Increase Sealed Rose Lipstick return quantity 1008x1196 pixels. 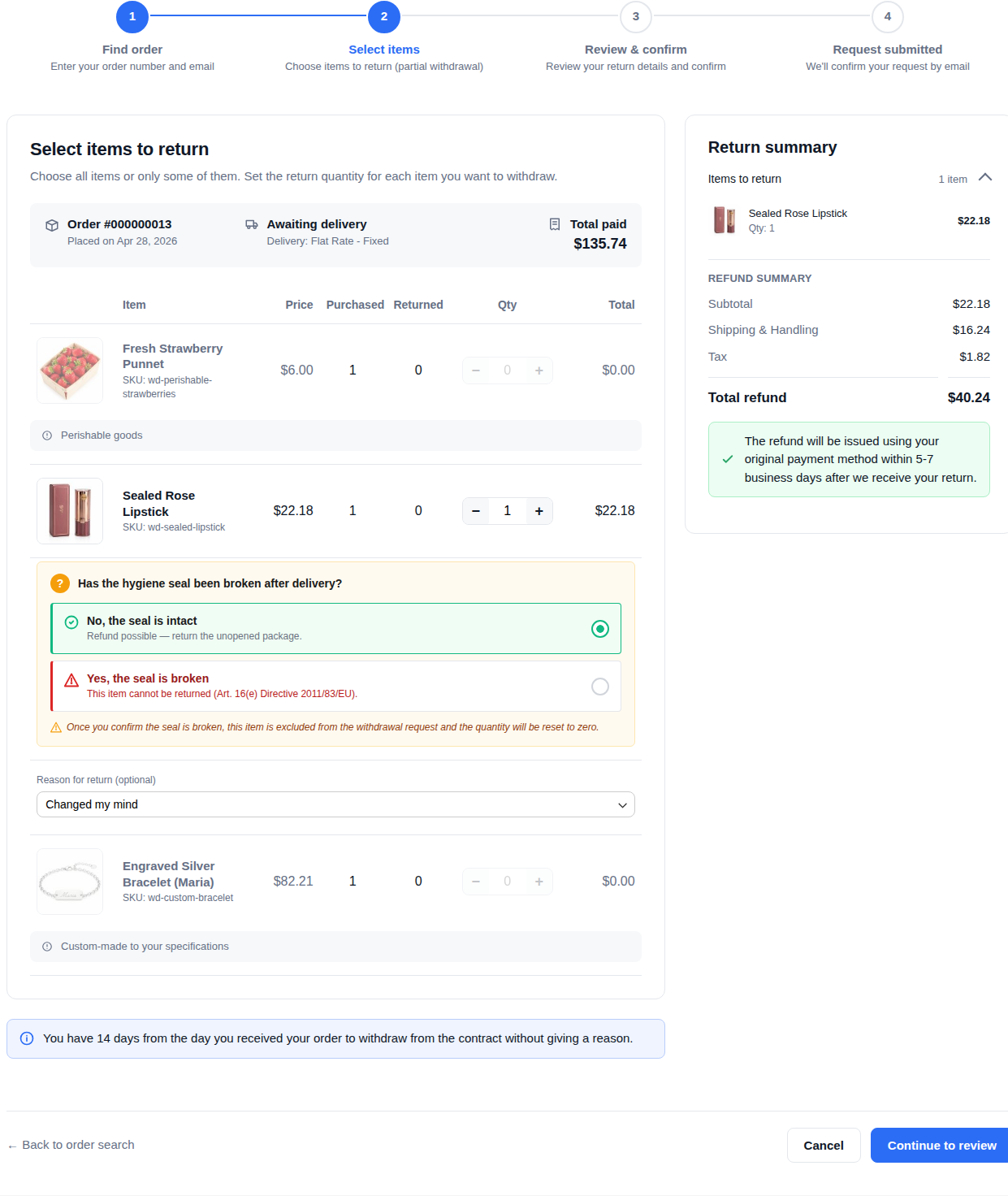click(x=539, y=511)
